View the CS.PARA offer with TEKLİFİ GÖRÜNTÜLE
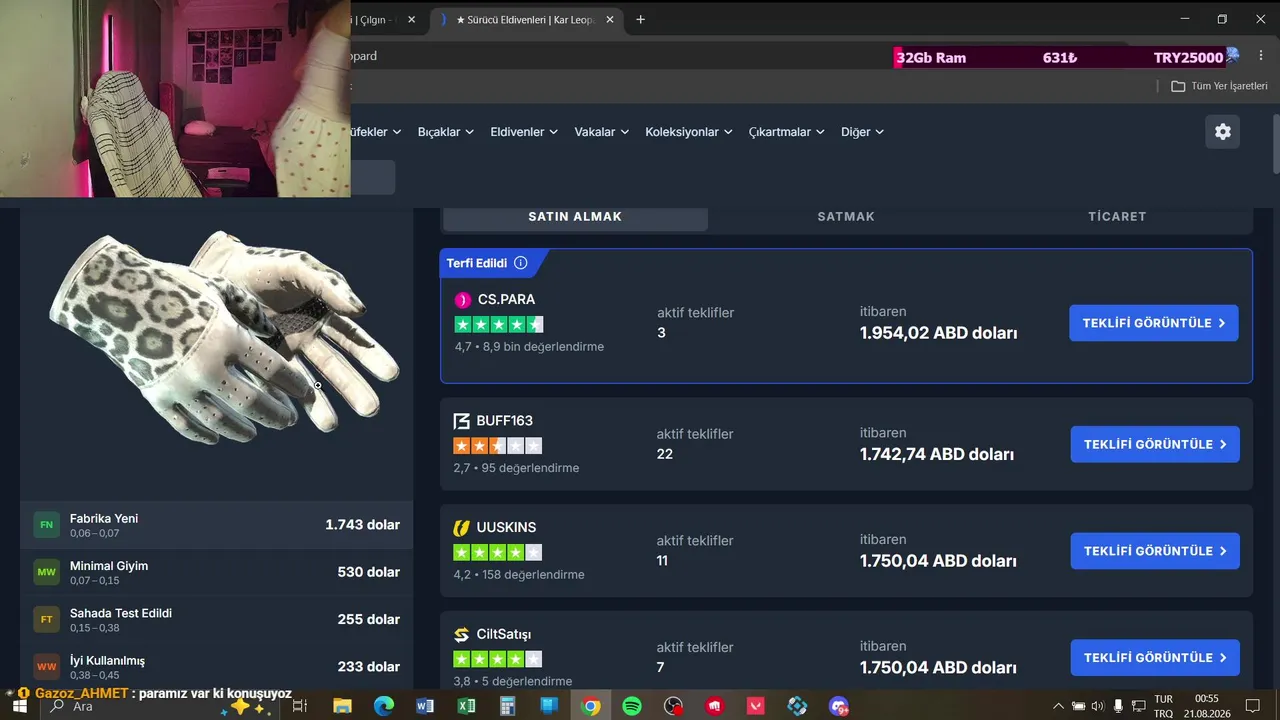 1154,323
